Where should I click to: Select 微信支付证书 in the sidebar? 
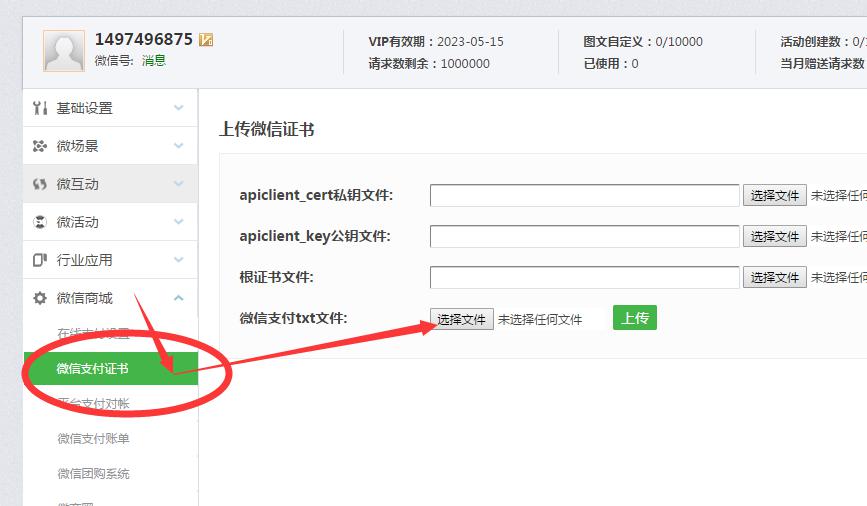(x=93, y=369)
